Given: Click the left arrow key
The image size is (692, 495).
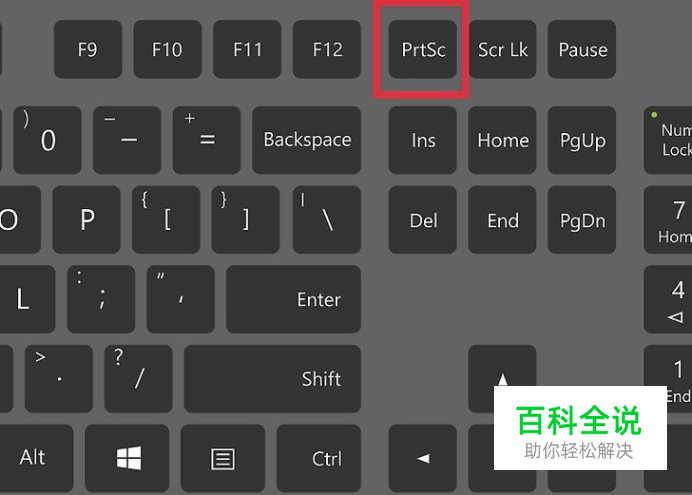Looking at the screenshot, I should pos(422,458).
